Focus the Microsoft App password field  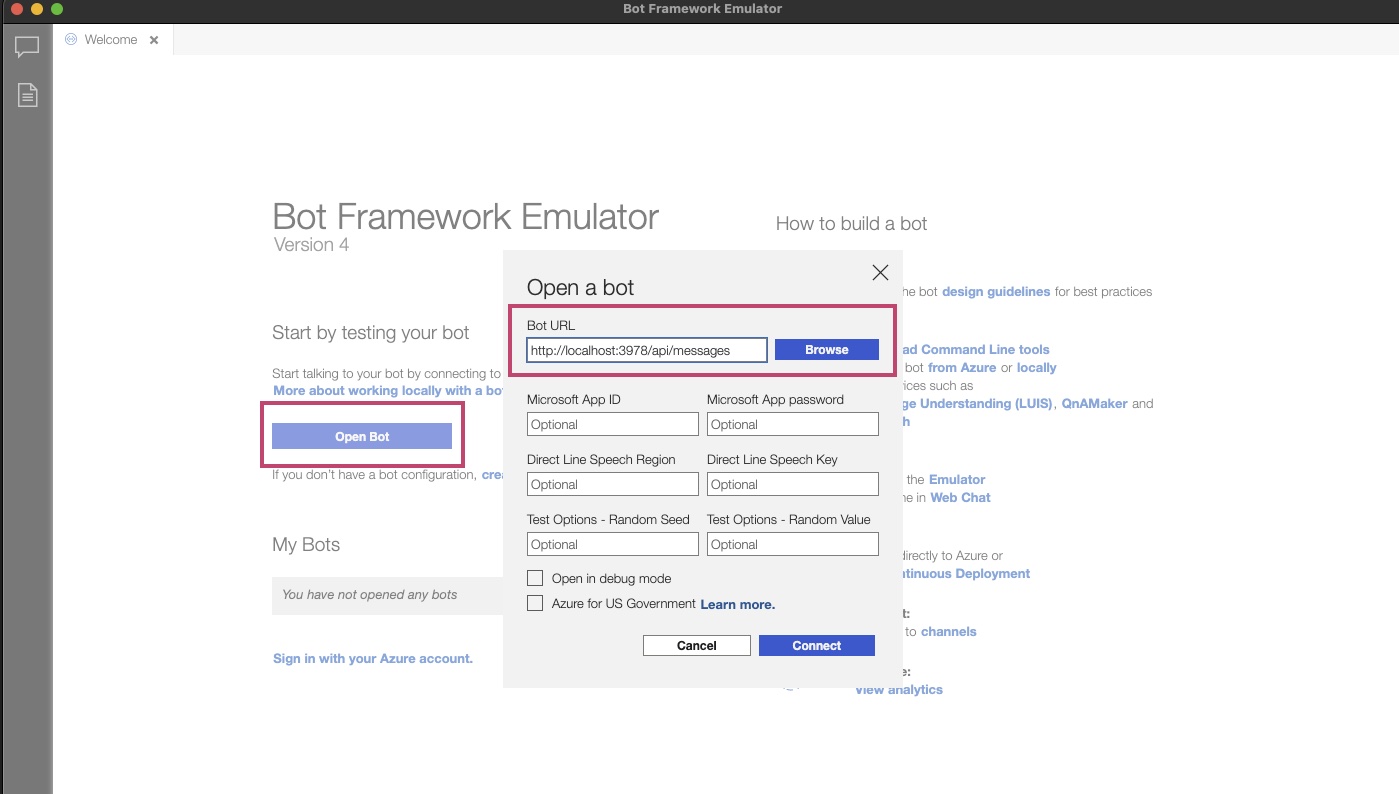coord(793,424)
